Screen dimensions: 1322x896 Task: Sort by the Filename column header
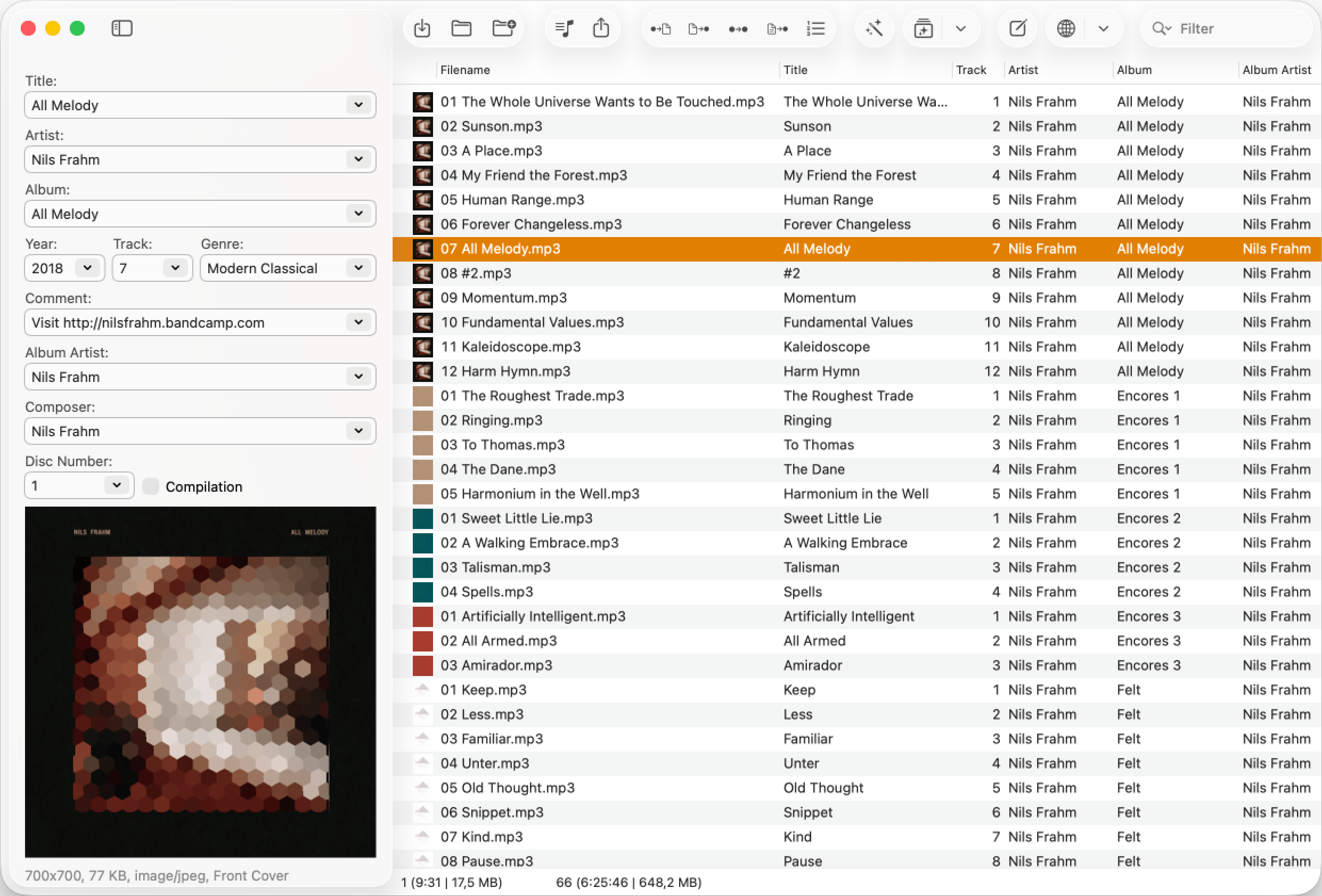466,70
